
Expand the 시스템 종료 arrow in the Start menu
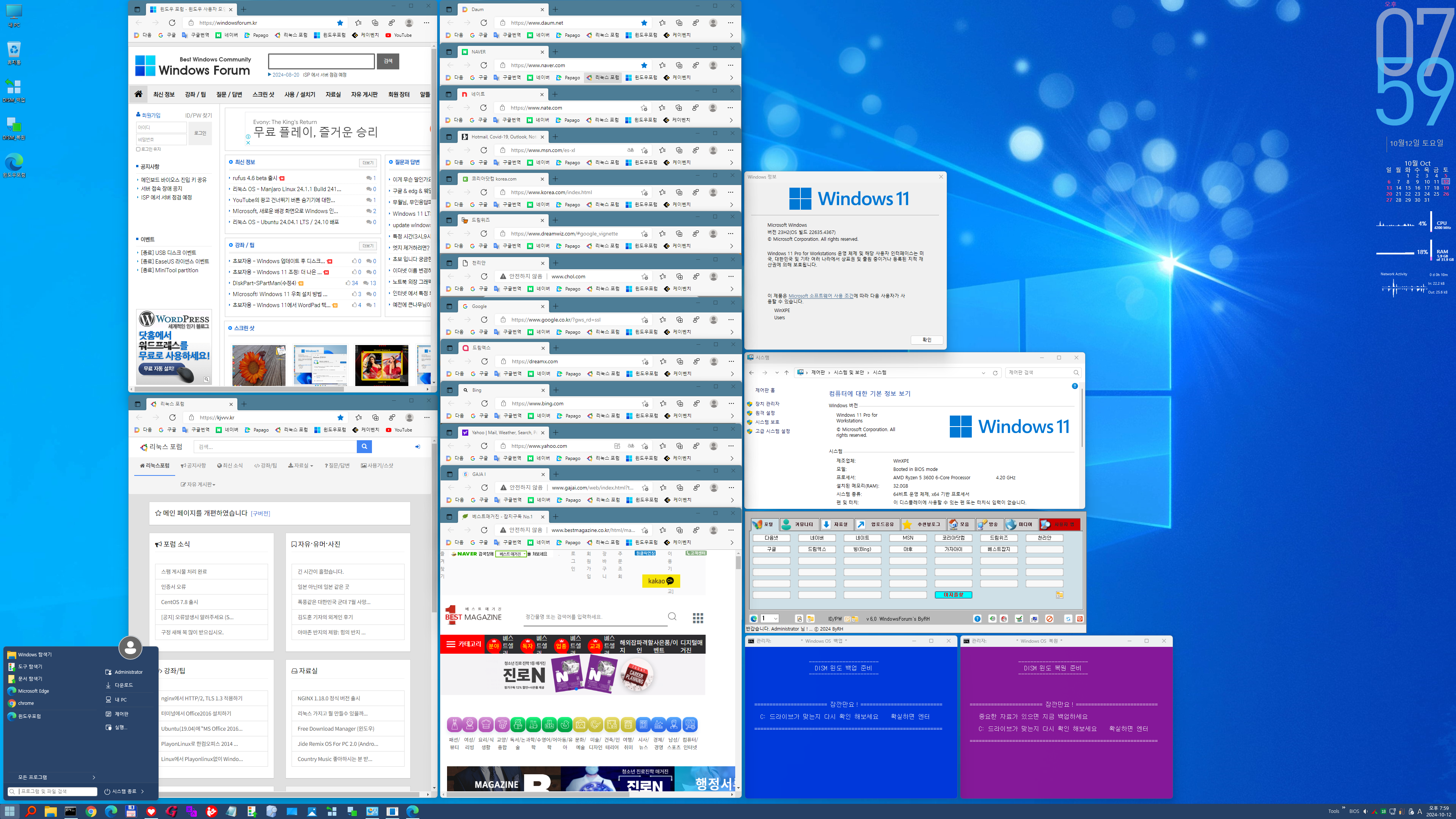click(x=143, y=791)
